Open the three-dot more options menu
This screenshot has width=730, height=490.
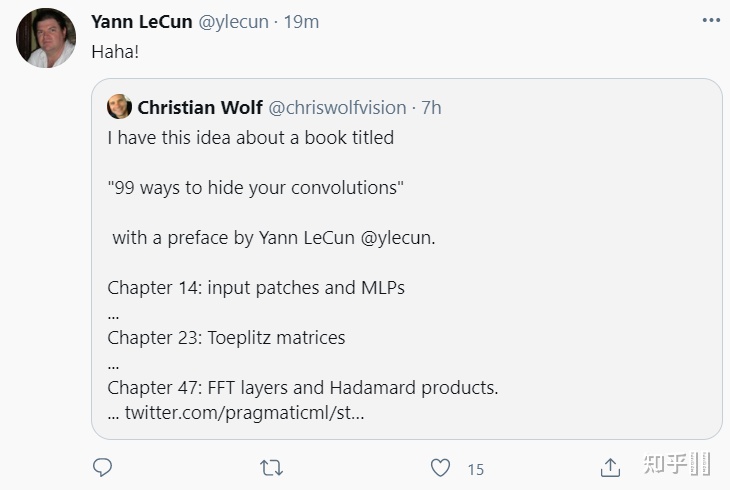[711, 20]
